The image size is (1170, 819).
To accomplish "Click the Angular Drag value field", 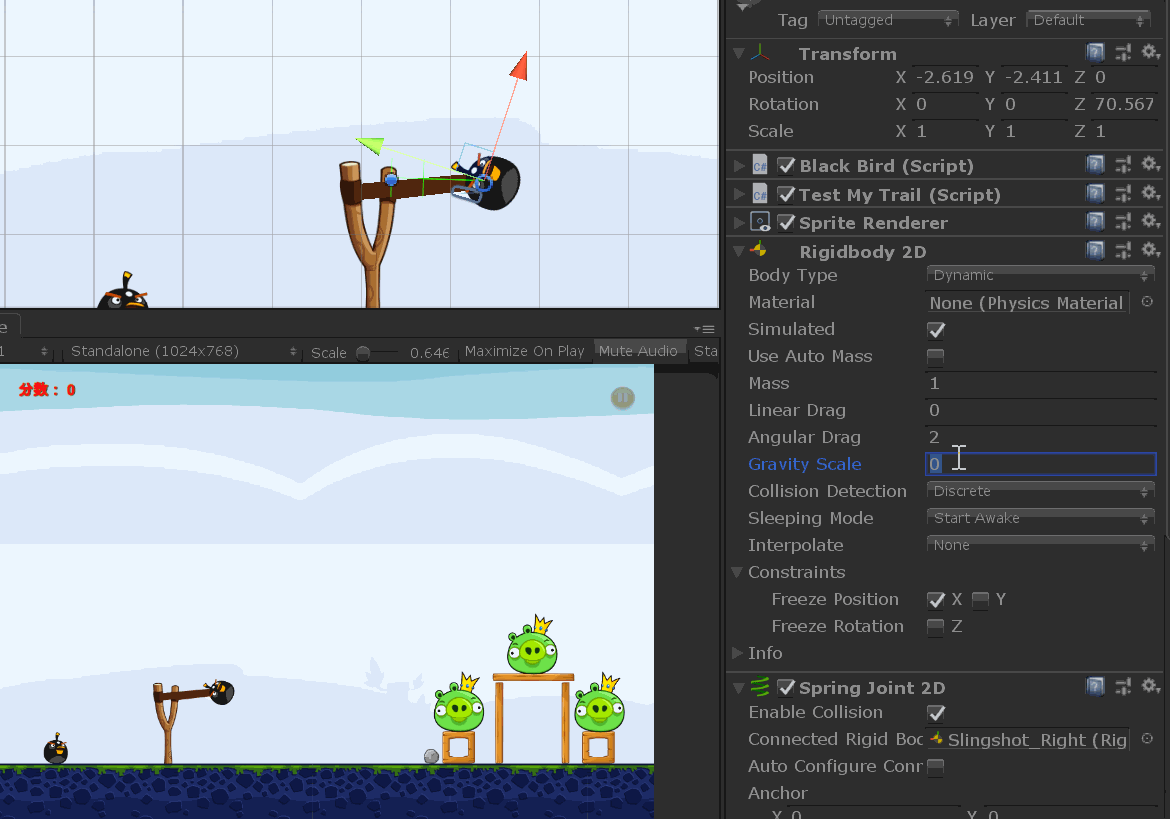I will point(1040,437).
